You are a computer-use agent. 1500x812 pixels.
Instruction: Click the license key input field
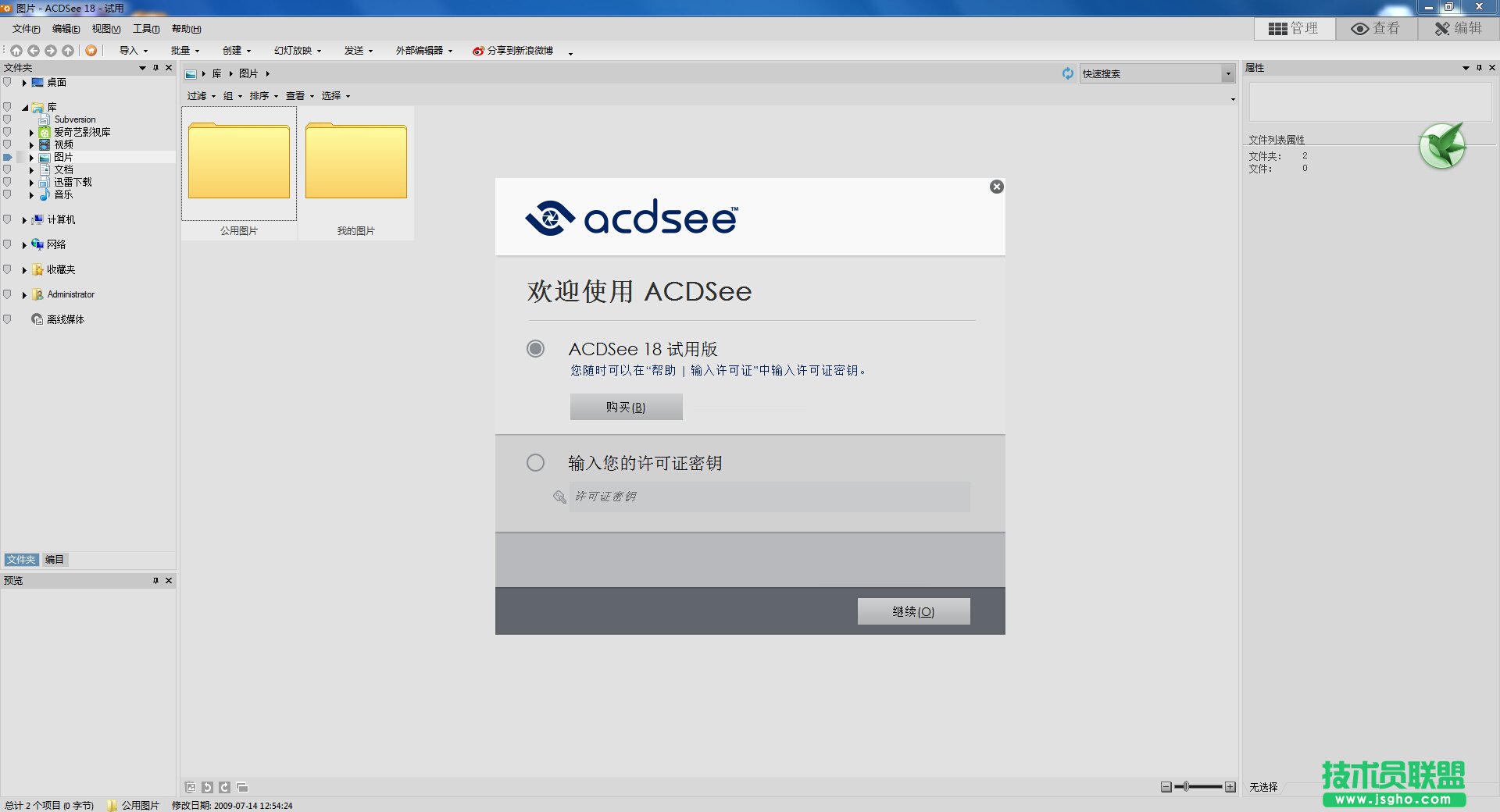770,497
